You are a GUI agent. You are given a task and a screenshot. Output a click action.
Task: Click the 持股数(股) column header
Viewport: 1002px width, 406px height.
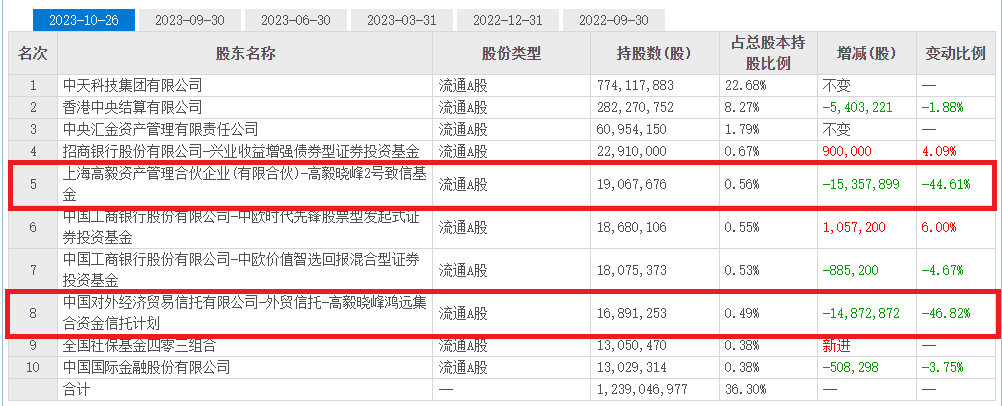point(656,54)
